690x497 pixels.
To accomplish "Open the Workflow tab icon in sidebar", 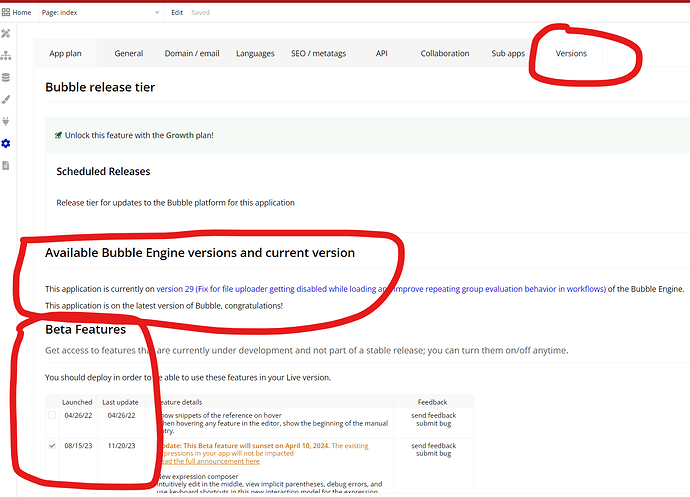I will click(6, 55).
